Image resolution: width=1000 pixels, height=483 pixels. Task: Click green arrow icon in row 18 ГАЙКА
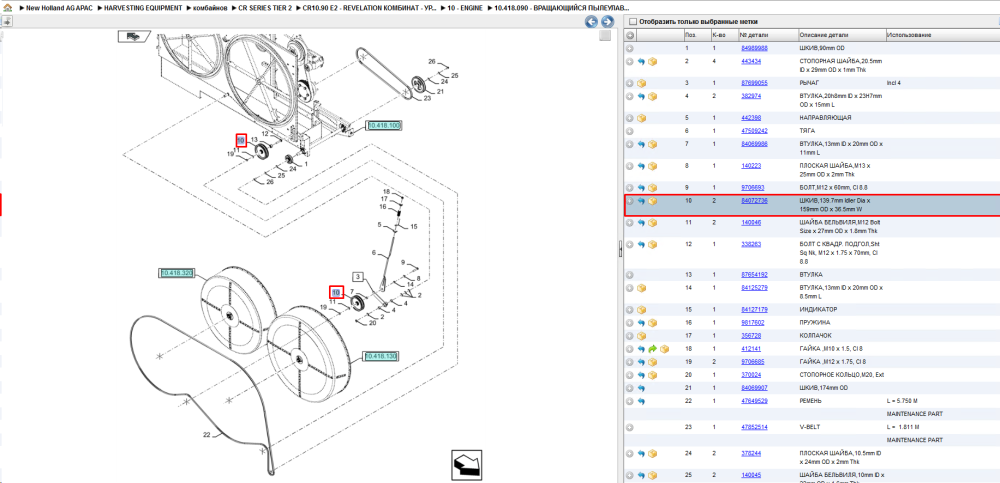(652, 349)
